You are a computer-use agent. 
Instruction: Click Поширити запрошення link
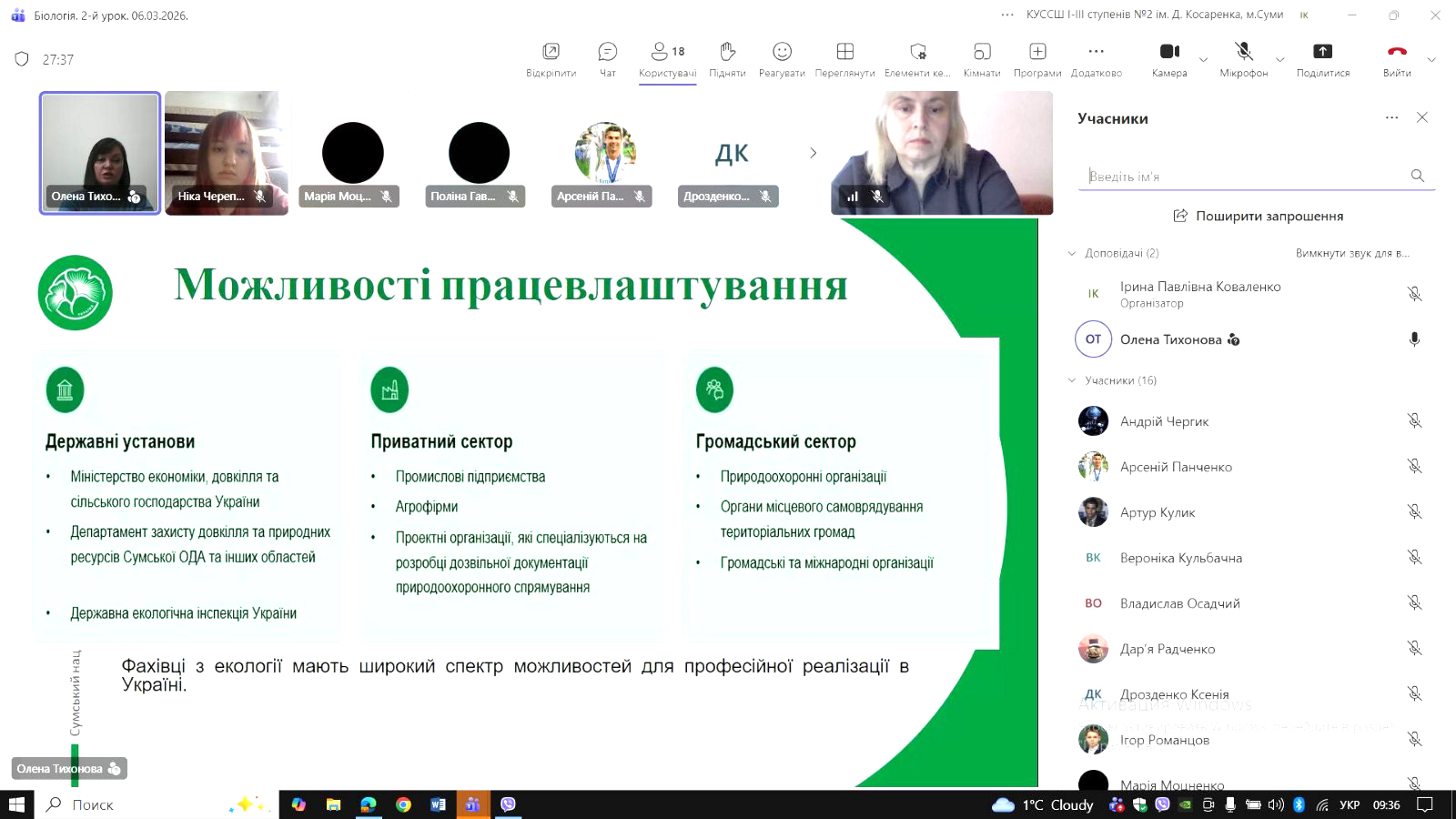tap(1258, 216)
